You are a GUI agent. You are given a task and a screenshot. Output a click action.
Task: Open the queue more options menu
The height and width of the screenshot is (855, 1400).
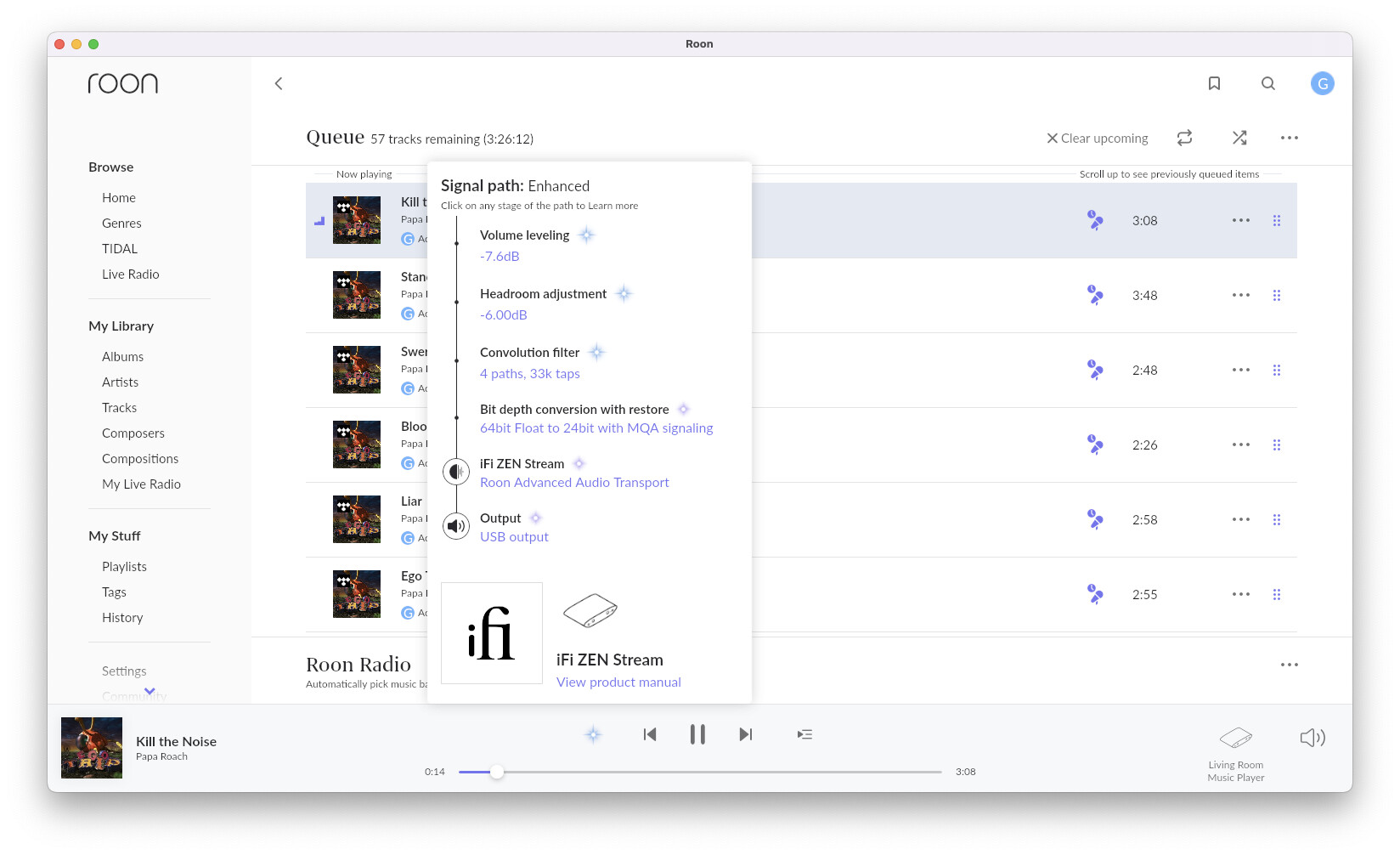click(x=1290, y=138)
